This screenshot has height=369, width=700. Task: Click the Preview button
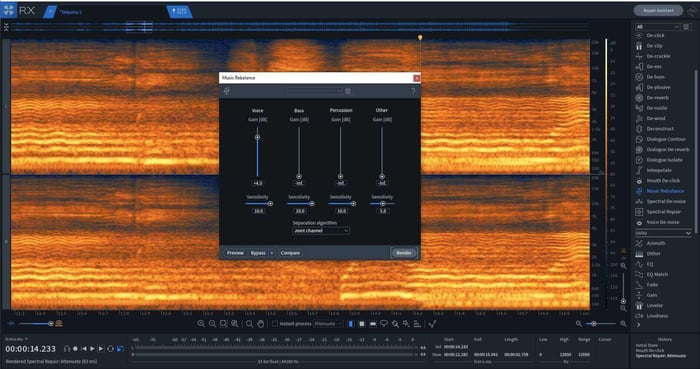pyautogui.click(x=235, y=253)
